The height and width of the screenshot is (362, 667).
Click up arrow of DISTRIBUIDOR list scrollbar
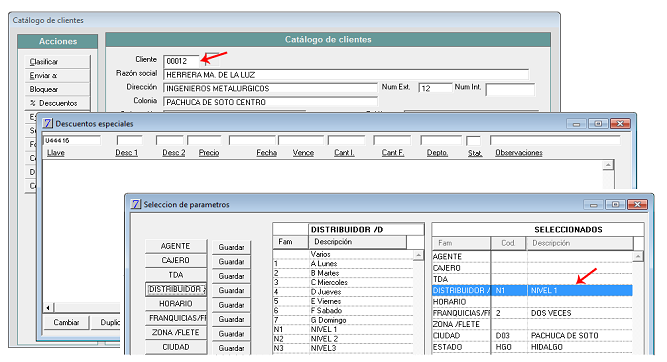(419, 255)
